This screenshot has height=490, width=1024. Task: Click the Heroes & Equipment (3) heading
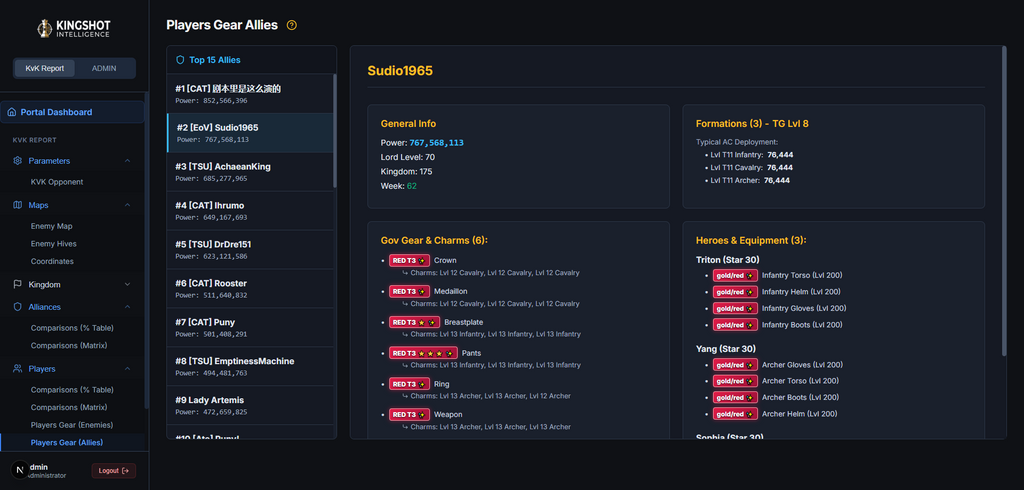(751, 240)
